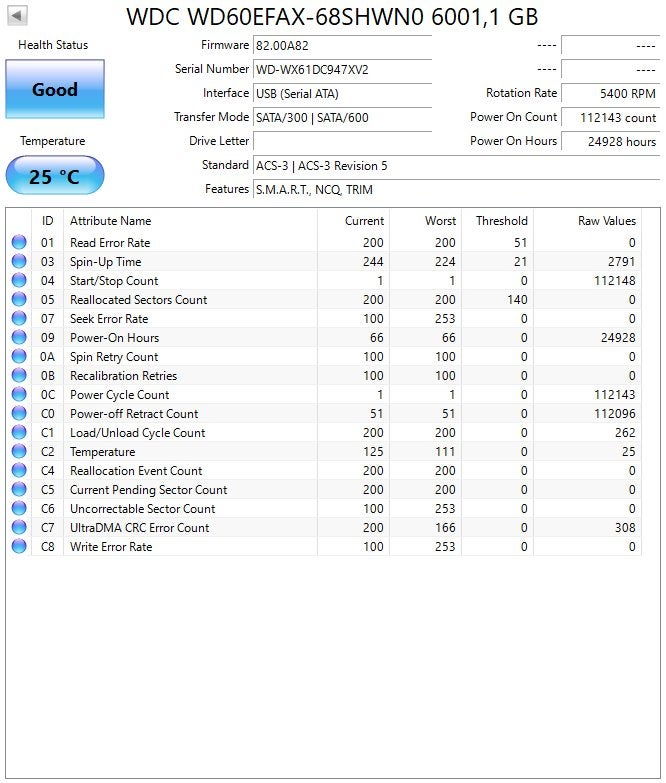Image resolution: width=666 pixels, height=783 pixels.
Task: Click the Features field
Action: pos(456,189)
